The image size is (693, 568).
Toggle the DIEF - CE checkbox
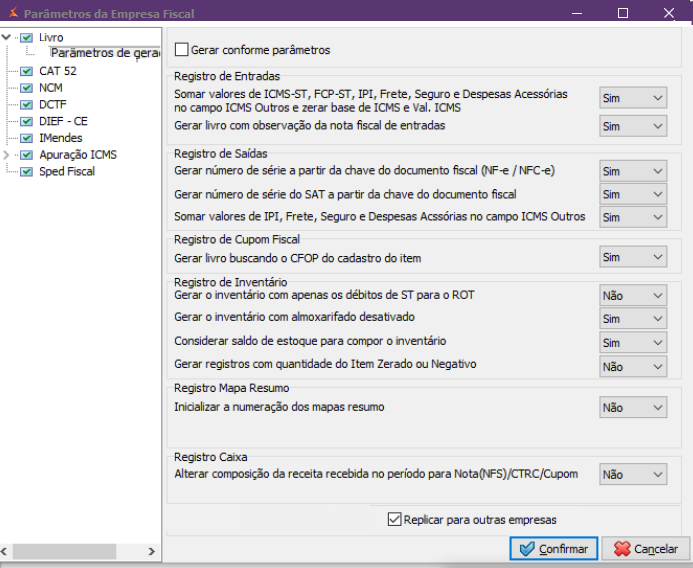point(27,122)
